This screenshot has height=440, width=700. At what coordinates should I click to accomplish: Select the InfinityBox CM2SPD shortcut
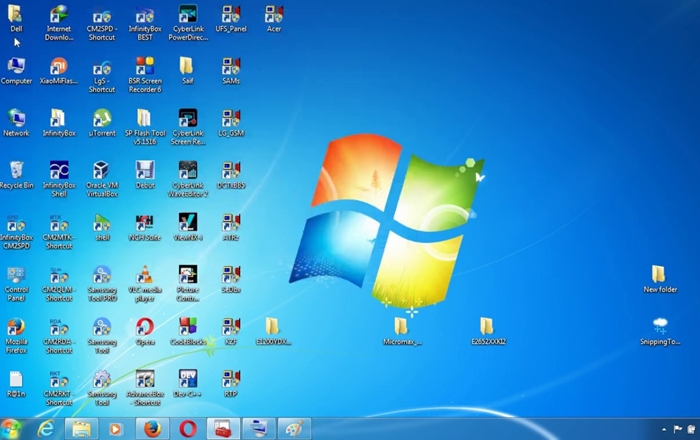coord(16,232)
